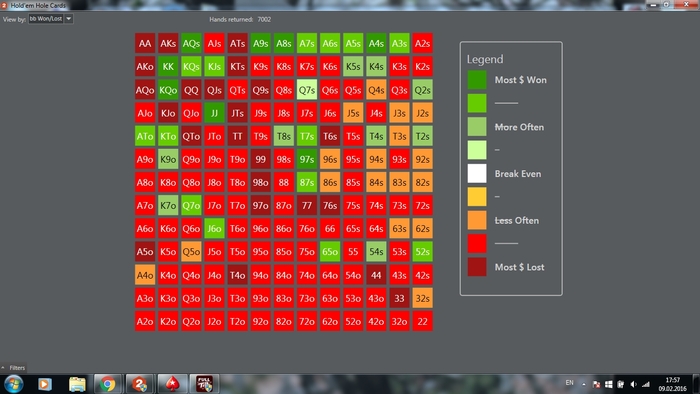The image size is (700, 394).
Task: Select the 87s green cell
Action: [307, 182]
